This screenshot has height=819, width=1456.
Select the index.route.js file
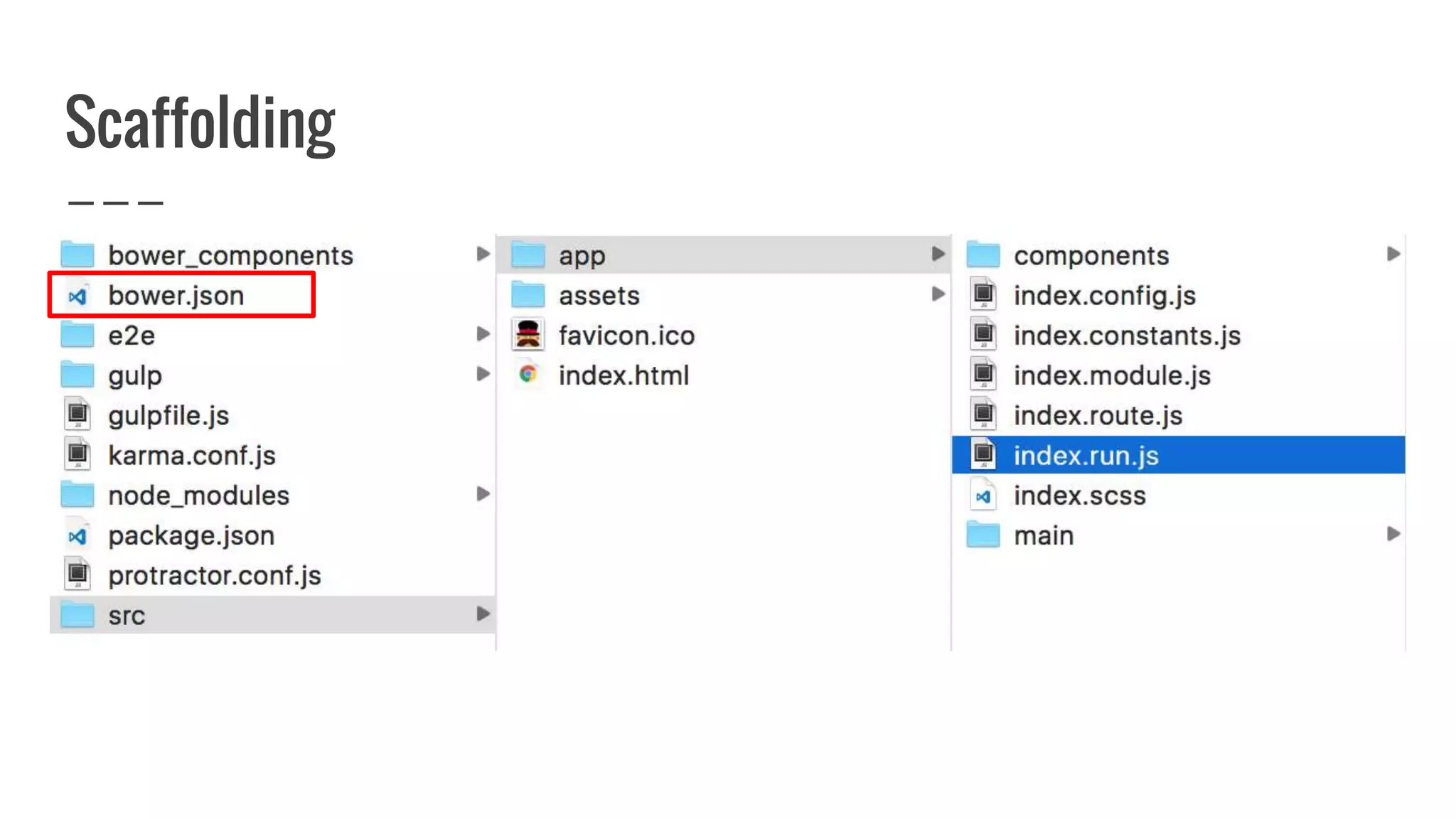click(1097, 416)
